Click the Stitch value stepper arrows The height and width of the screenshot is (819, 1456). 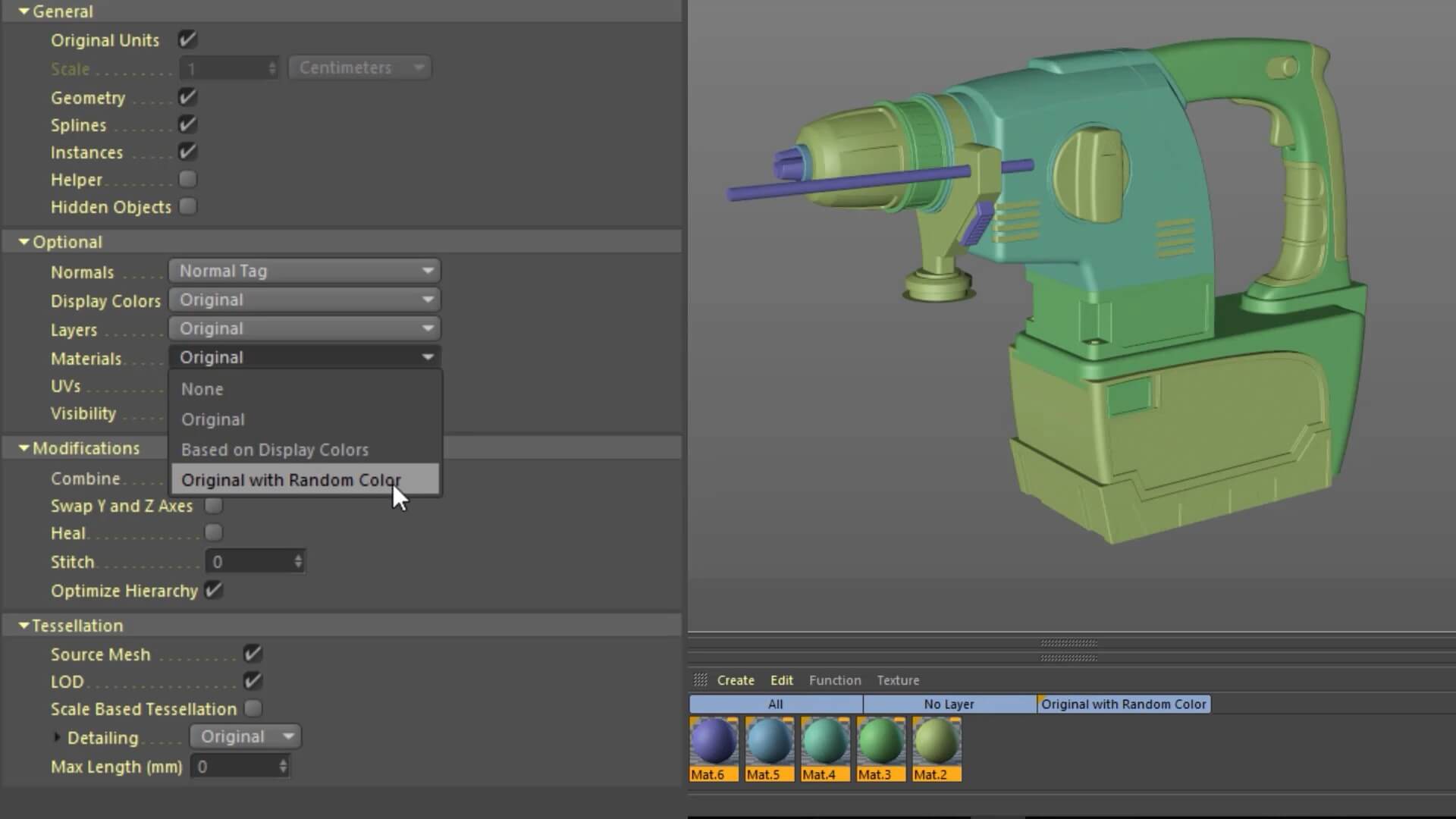pyautogui.click(x=298, y=562)
